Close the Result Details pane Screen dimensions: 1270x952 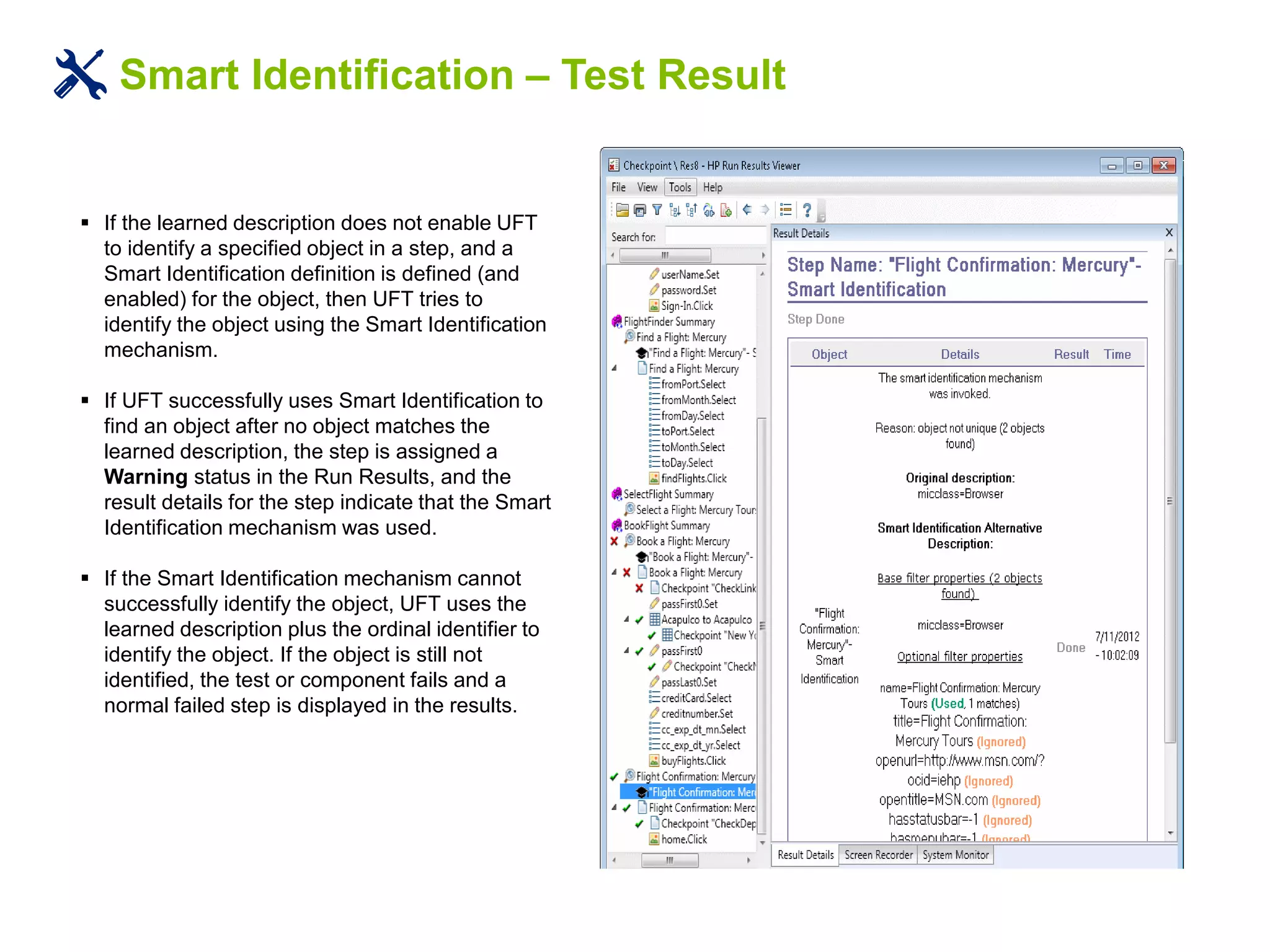point(1169,232)
